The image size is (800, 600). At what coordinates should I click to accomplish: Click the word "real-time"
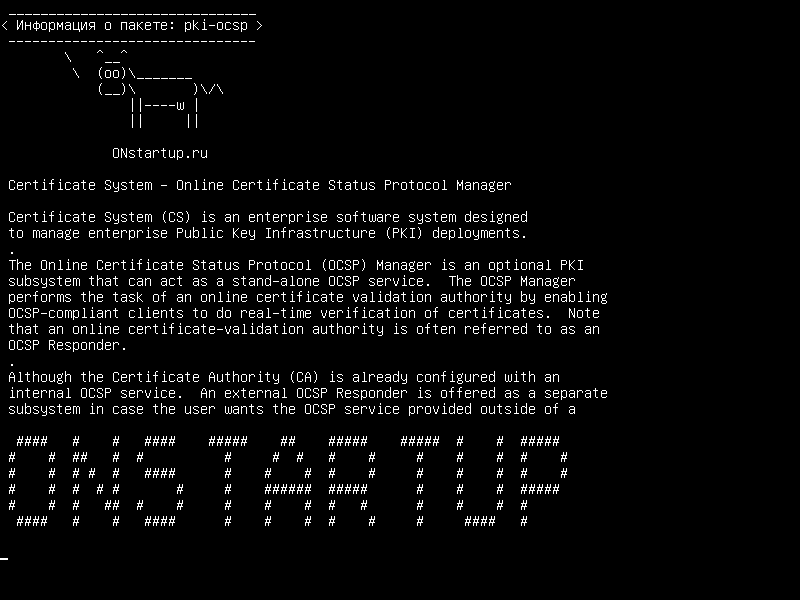point(276,313)
